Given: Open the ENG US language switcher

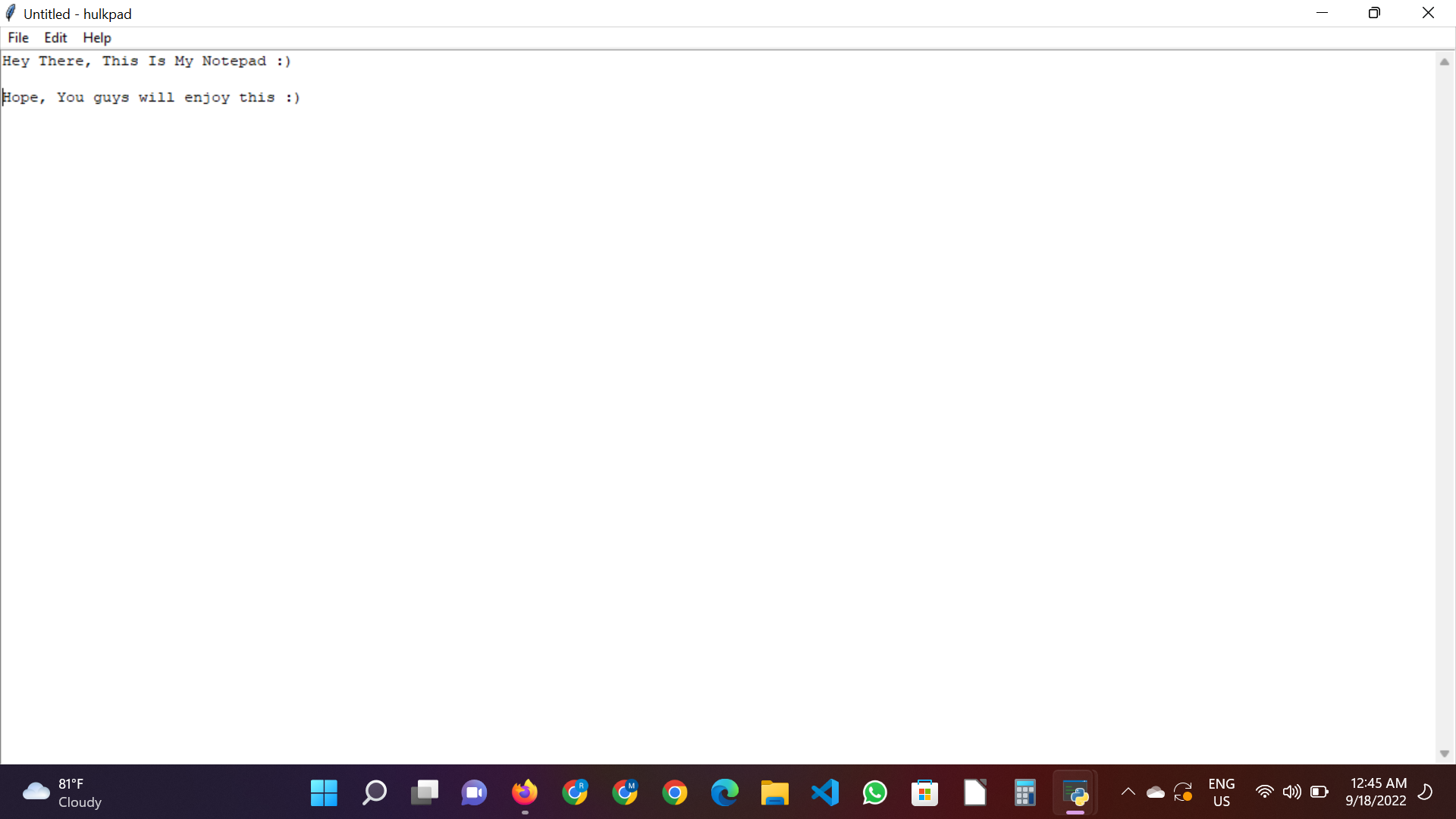Looking at the screenshot, I should [x=1221, y=792].
